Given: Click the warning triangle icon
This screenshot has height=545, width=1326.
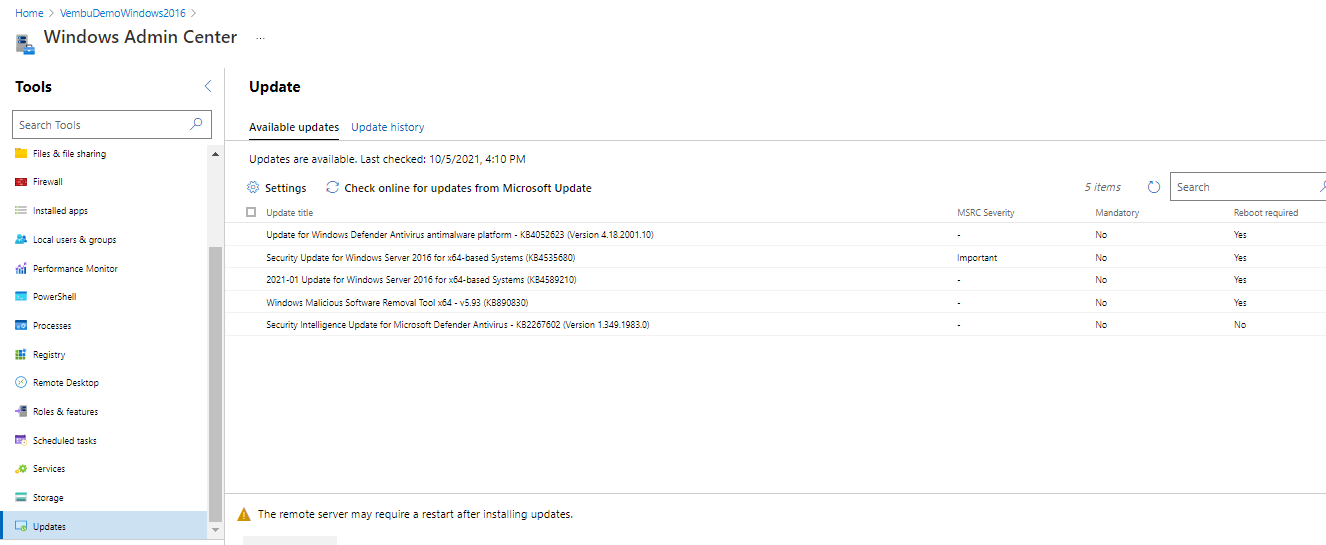Looking at the screenshot, I should [x=243, y=514].
